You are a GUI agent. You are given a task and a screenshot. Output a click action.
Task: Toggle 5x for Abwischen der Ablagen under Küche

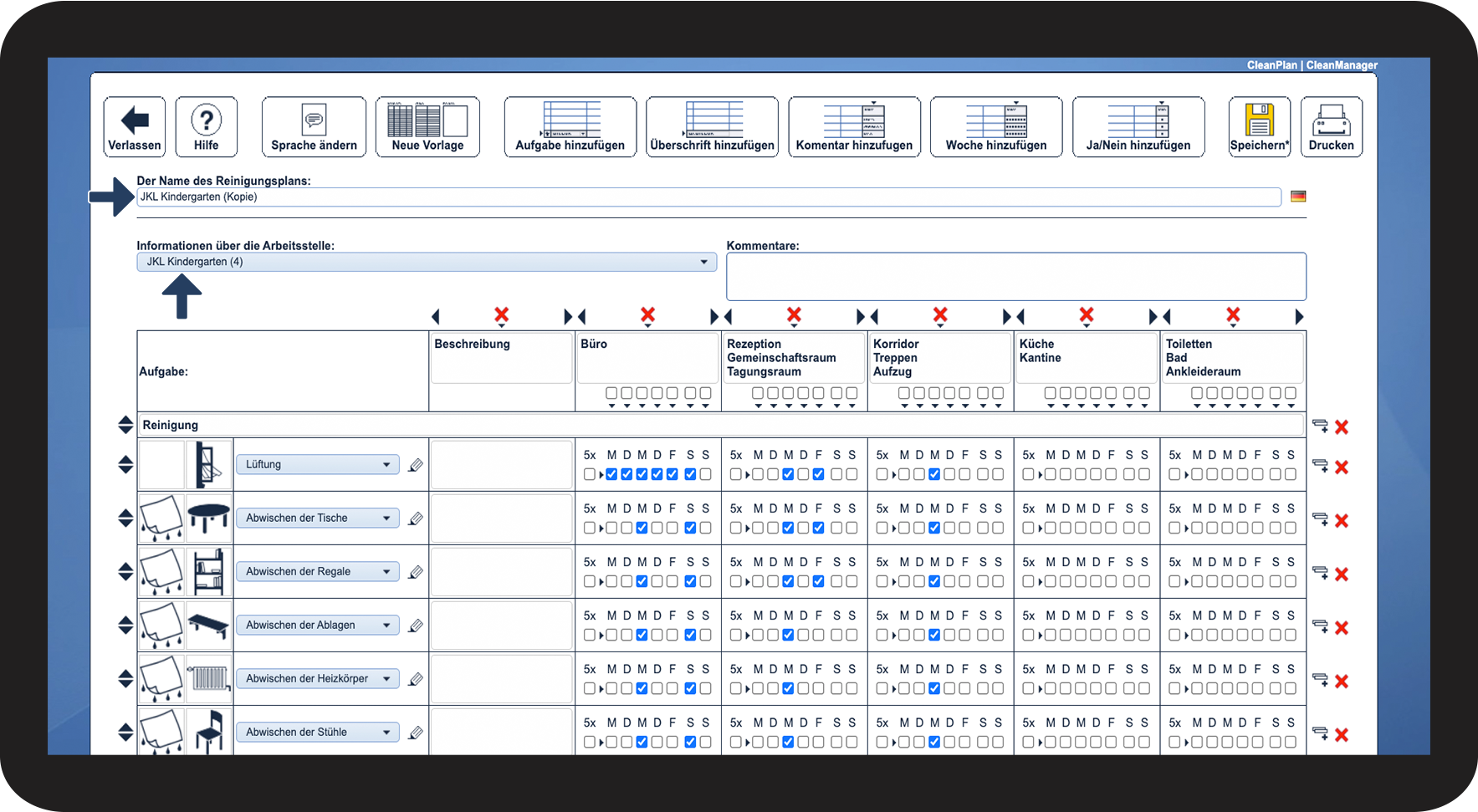pos(1029,635)
